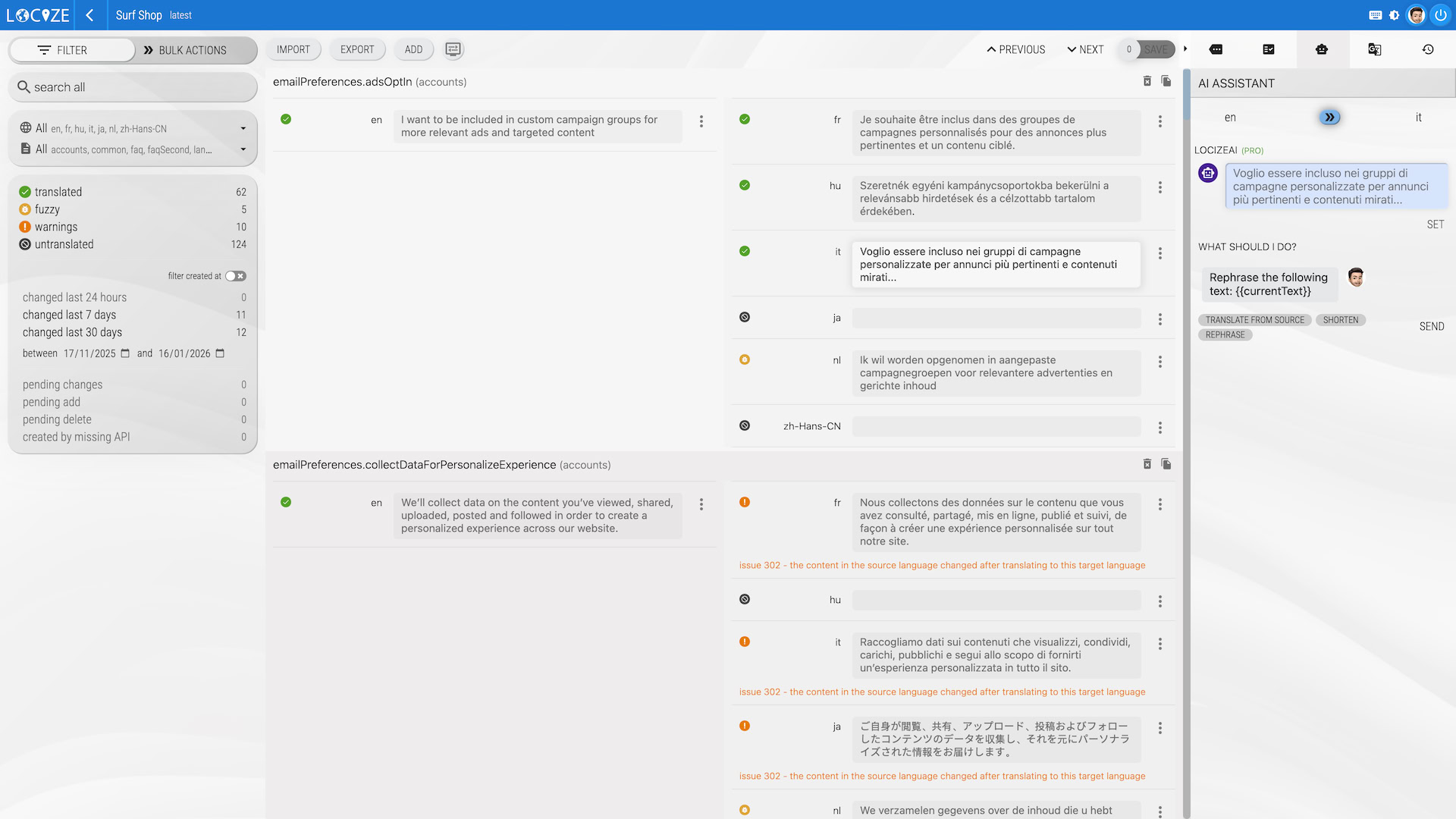Open the review checklist panel icon

tap(1269, 49)
